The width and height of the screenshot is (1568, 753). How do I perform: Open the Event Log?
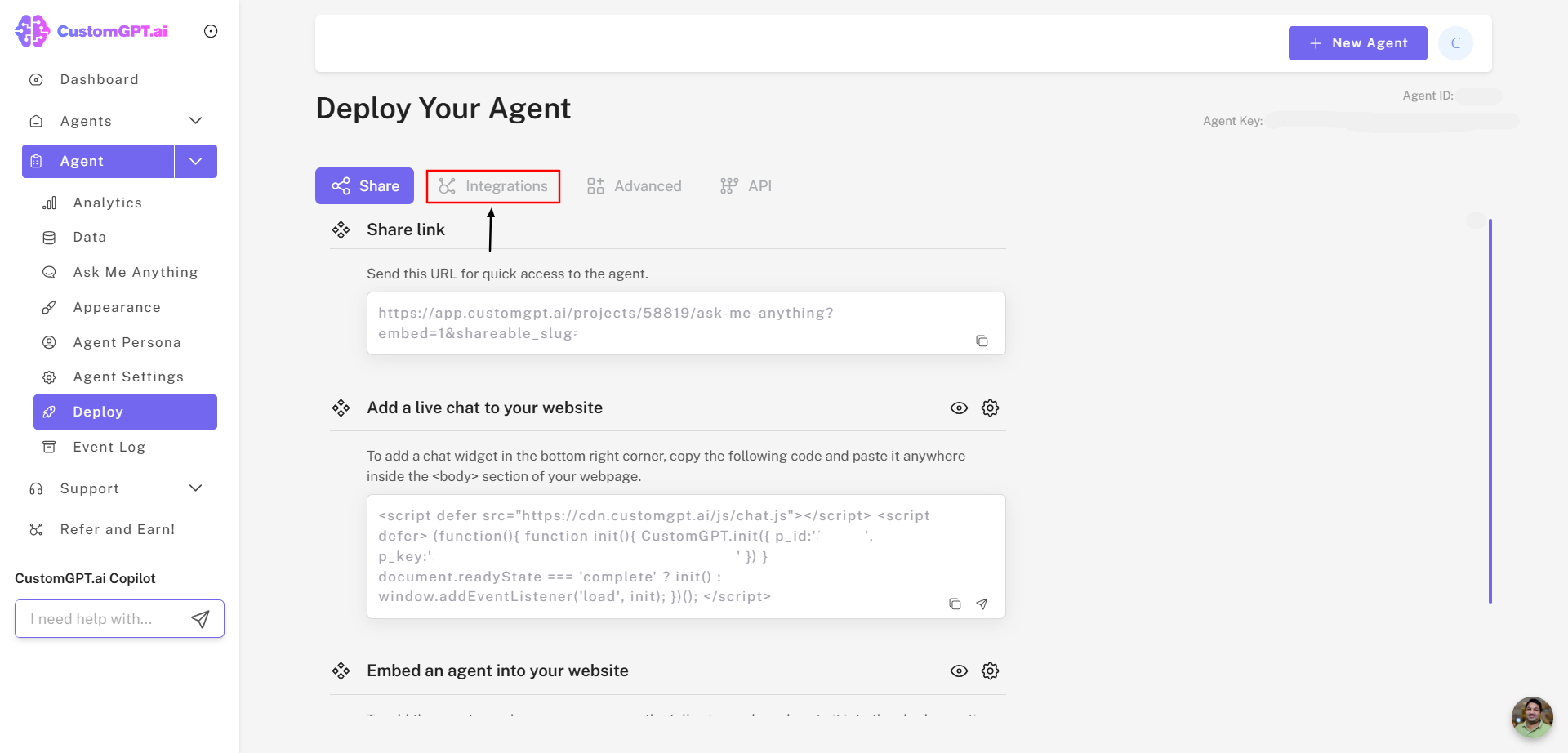[109, 447]
